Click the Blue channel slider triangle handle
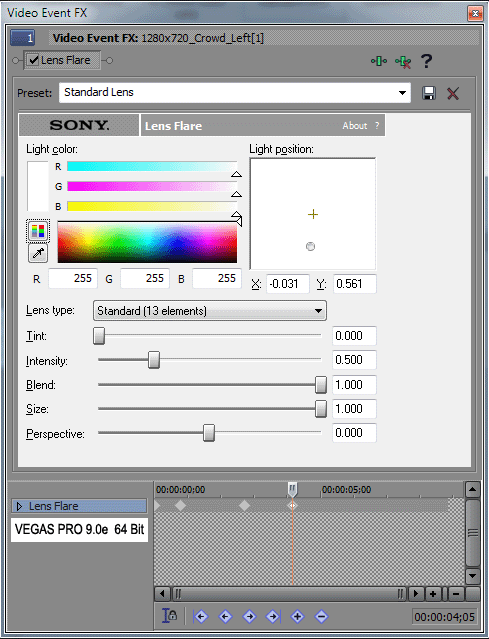Viewport: 489px width, 639px height. (236, 214)
